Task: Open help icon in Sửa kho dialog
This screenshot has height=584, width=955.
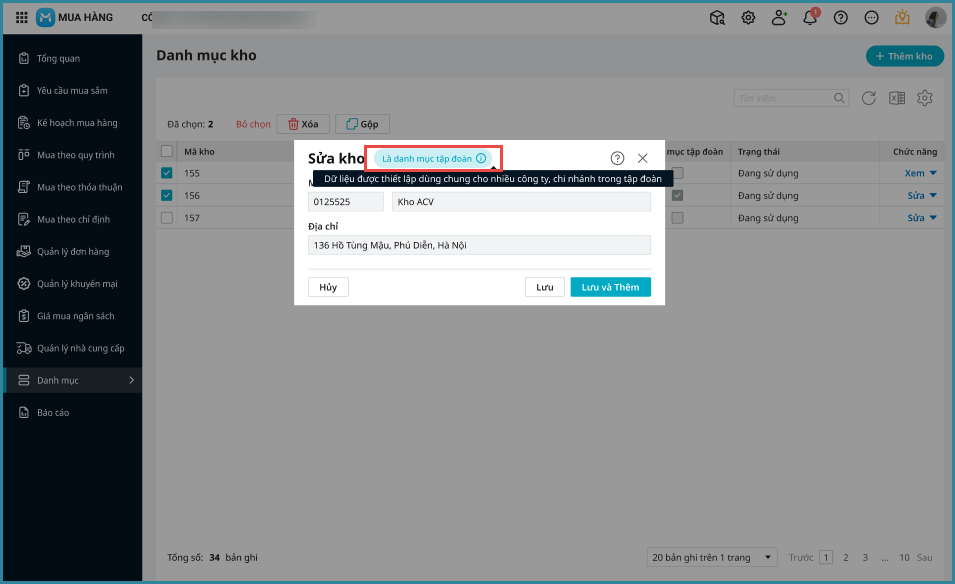Action: click(x=617, y=158)
